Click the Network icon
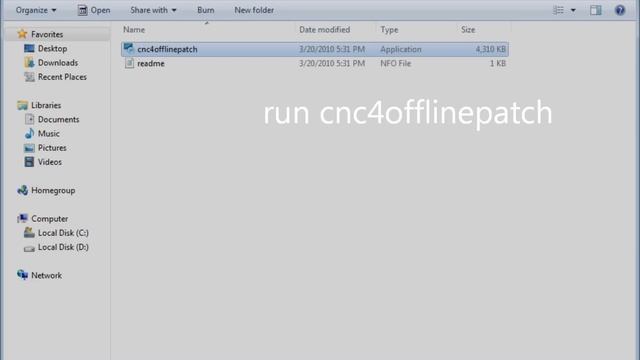640x360 pixels. pyautogui.click(x=22, y=276)
